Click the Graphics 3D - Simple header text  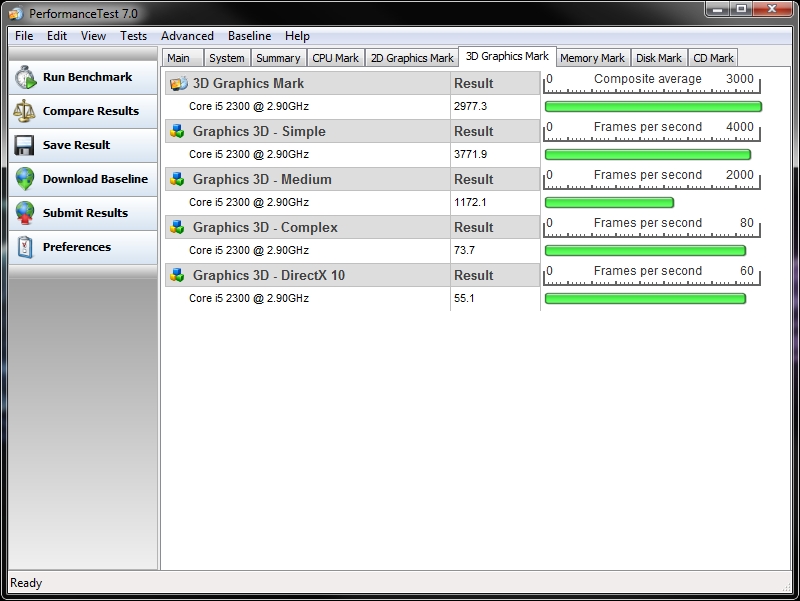click(x=259, y=131)
